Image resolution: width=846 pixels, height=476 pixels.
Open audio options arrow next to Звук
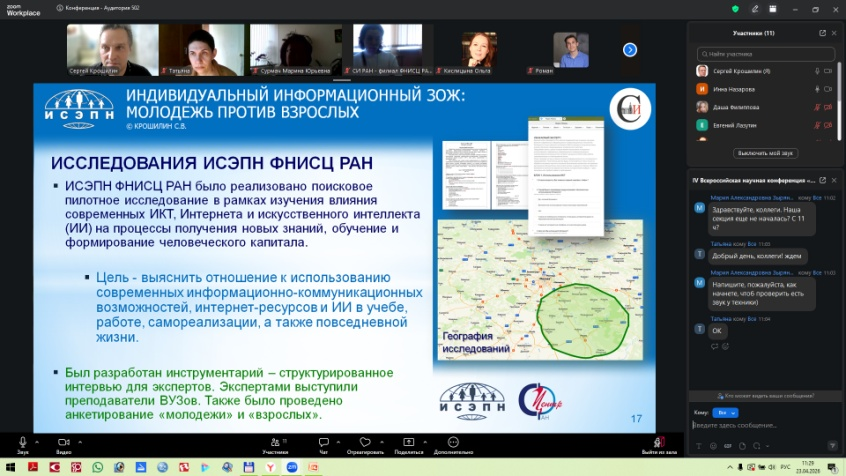(x=37, y=442)
